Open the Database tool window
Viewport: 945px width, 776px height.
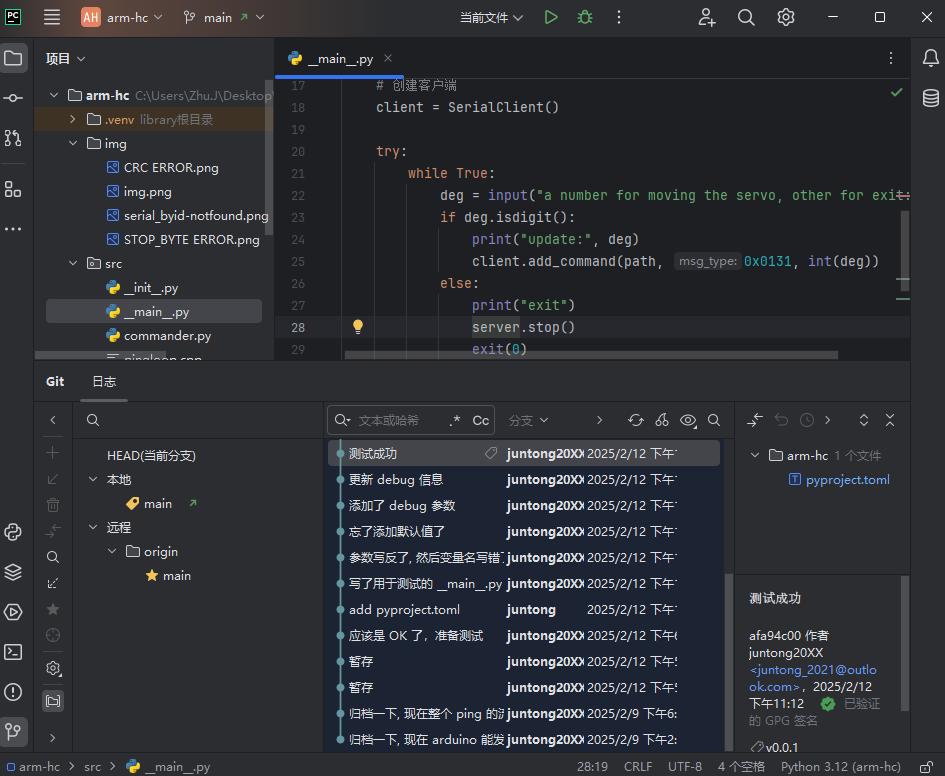pyautogui.click(x=931, y=98)
